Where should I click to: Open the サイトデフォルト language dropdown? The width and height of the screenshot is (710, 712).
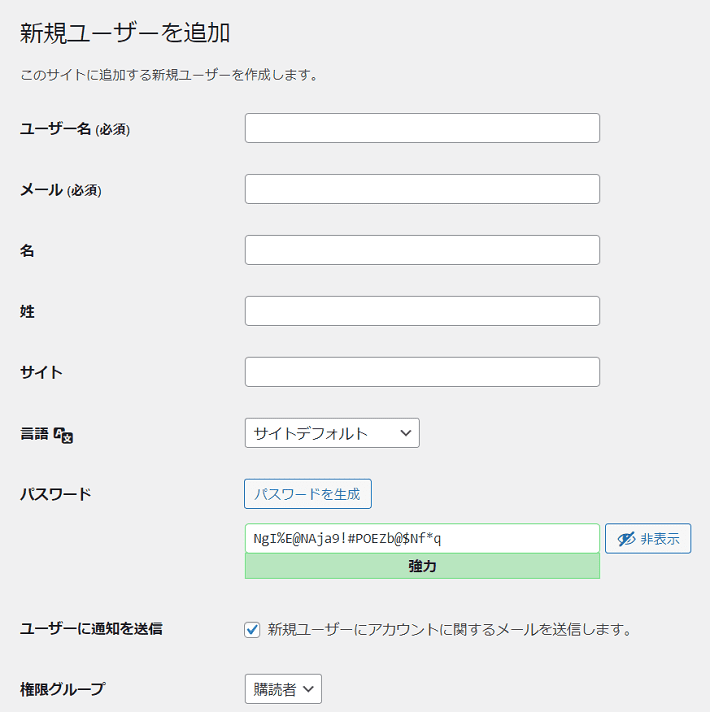coord(332,433)
